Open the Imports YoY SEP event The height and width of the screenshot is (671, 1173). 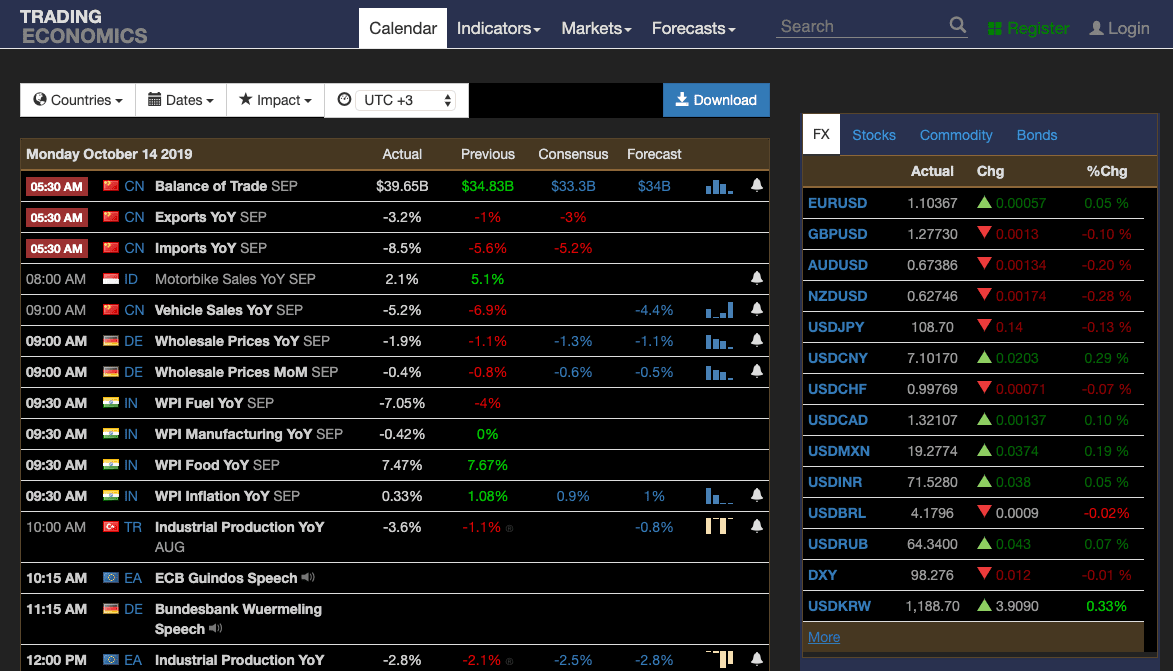(x=210, y=248)
